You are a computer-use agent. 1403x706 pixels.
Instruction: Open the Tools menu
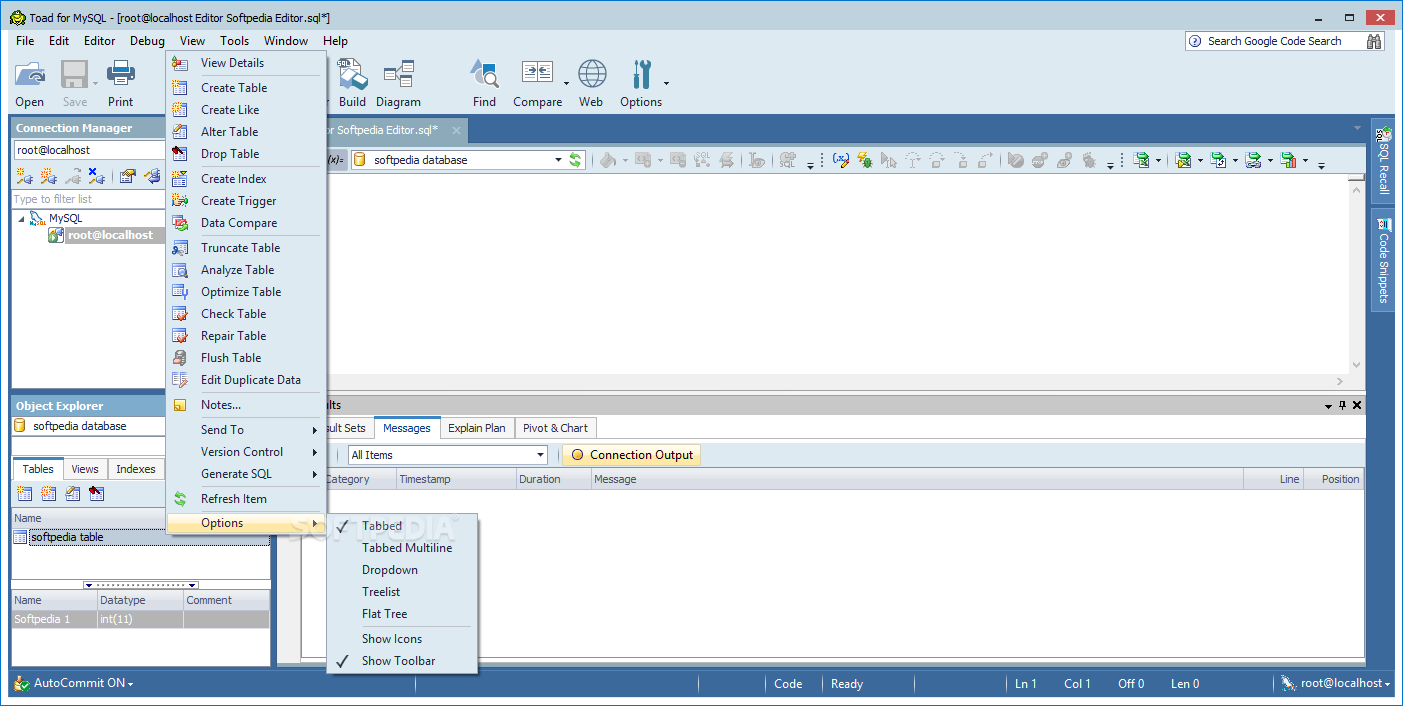[235, 41]
